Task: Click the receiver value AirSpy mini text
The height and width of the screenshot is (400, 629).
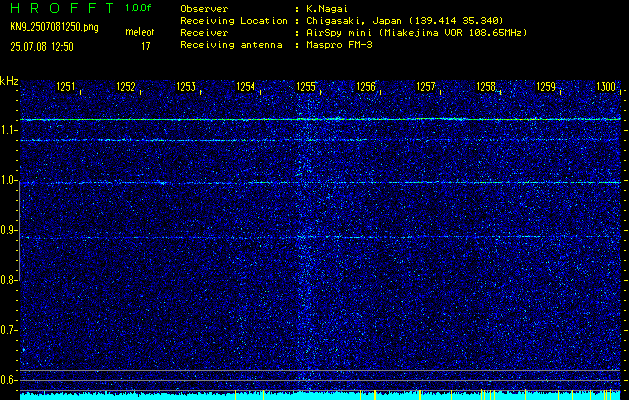Action: [416, 32]
